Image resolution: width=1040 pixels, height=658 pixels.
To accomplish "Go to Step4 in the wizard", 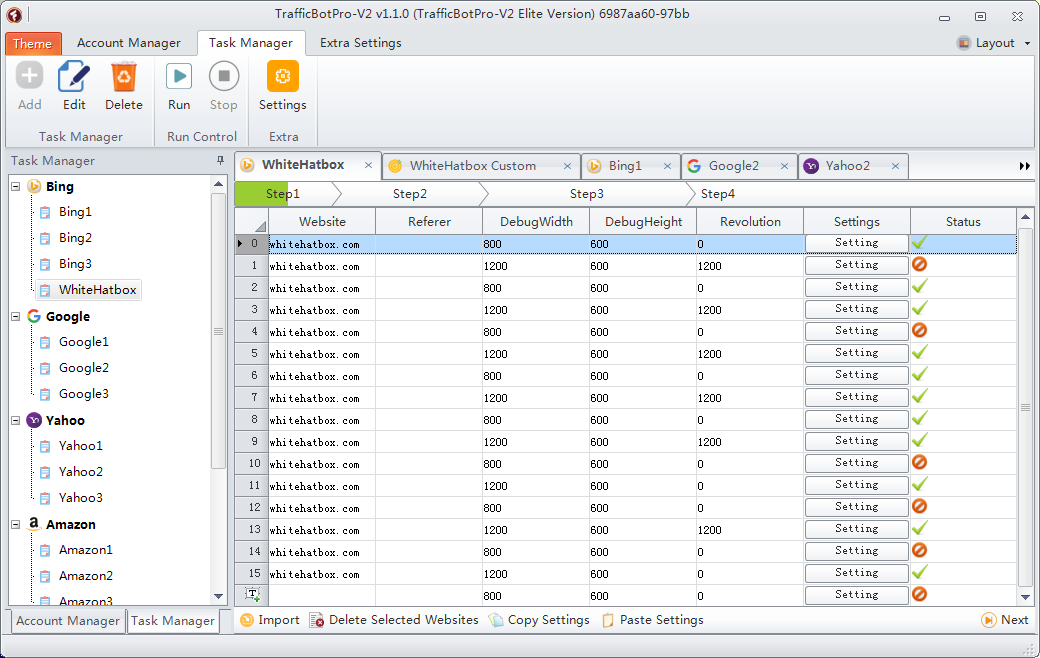I will (x=718, y=194).
